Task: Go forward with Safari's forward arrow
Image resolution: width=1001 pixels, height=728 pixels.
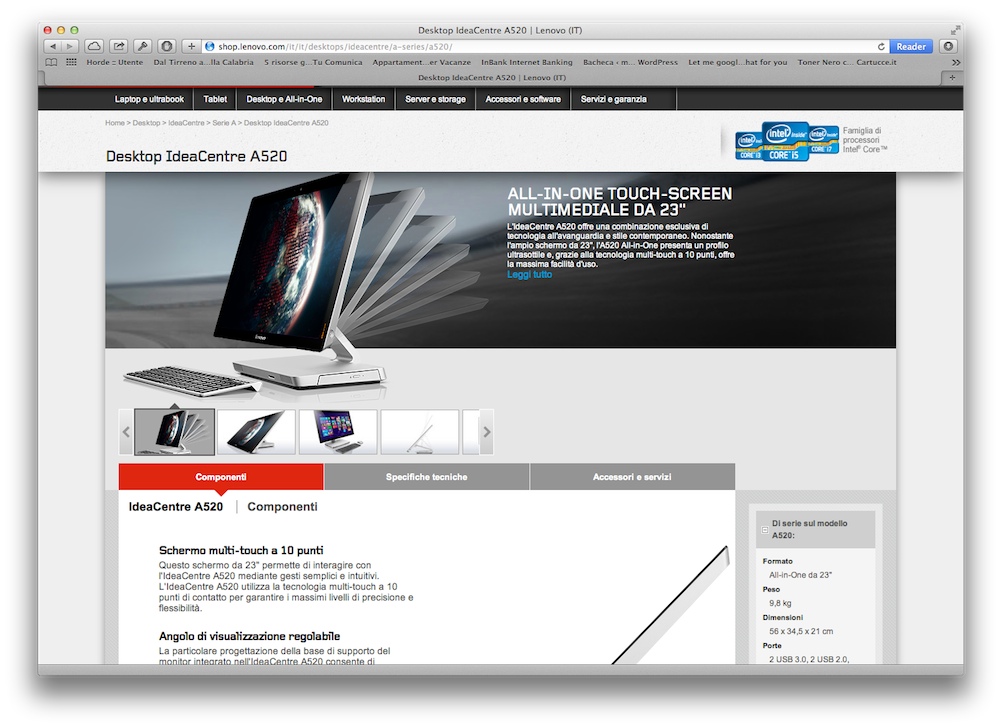Action: [x=70, y=47]
